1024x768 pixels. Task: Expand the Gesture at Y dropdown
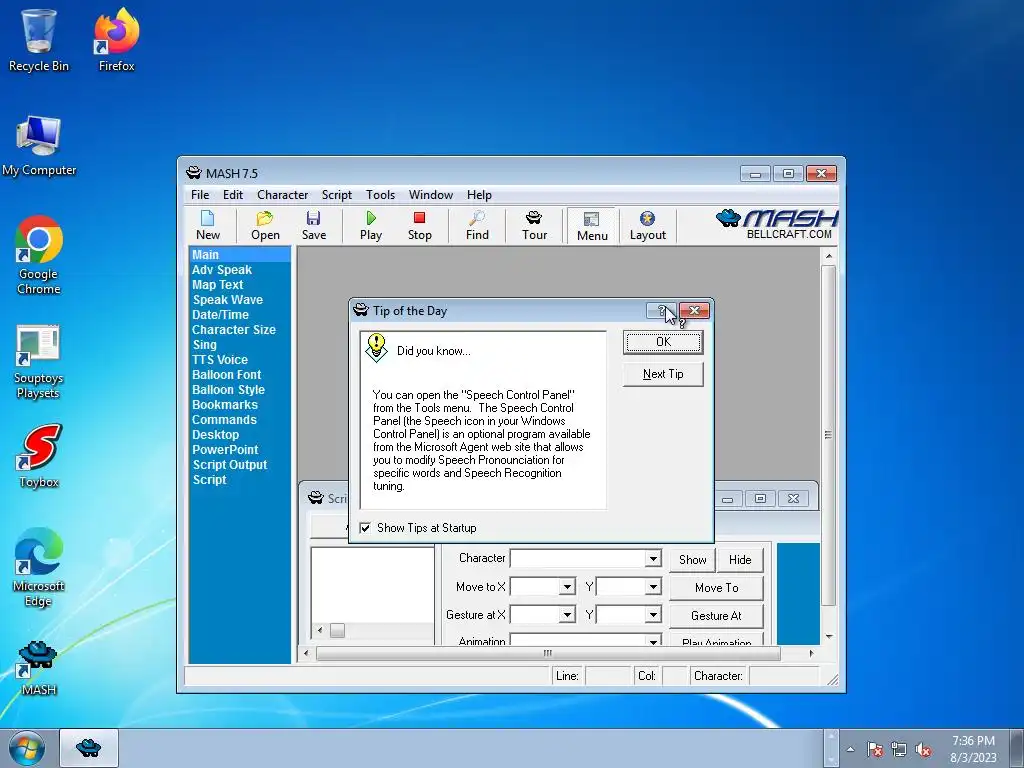point(652,615)
